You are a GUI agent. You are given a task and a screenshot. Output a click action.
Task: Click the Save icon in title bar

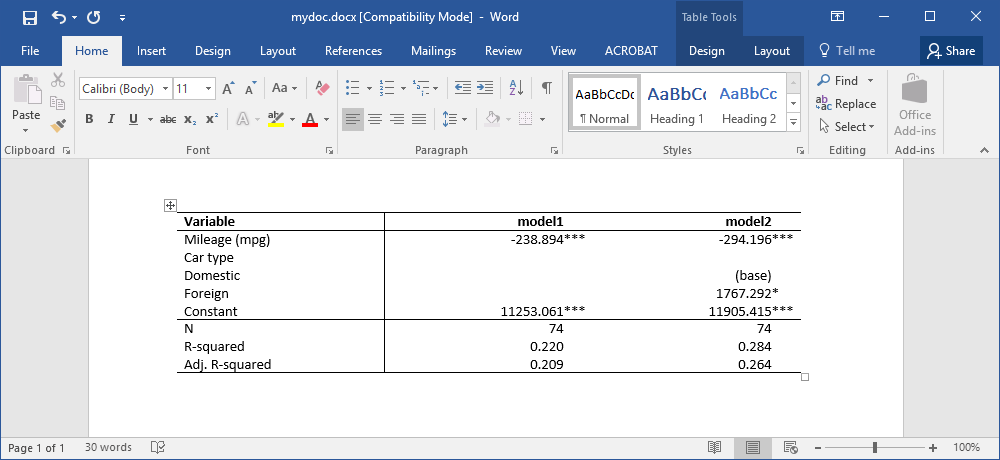29,17
